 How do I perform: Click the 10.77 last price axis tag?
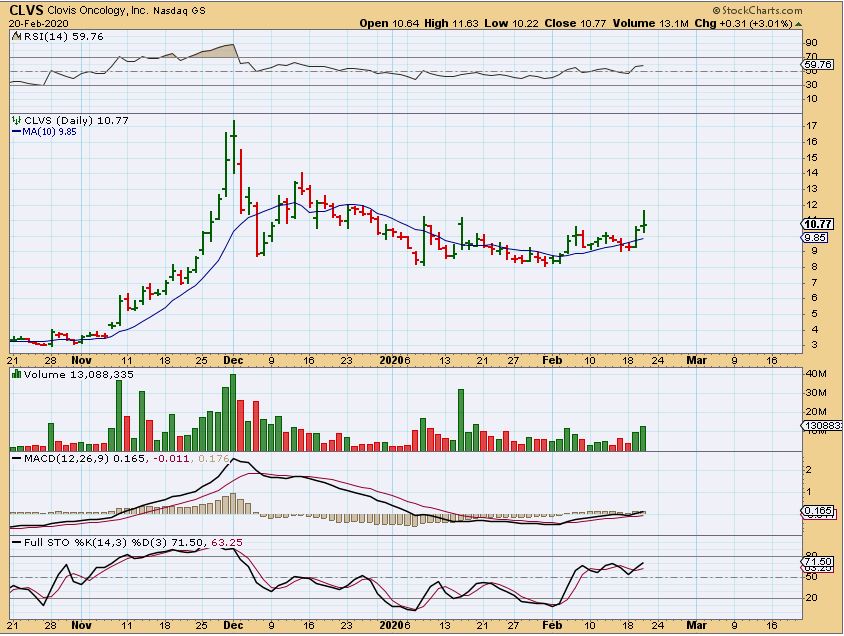(818, 224)
